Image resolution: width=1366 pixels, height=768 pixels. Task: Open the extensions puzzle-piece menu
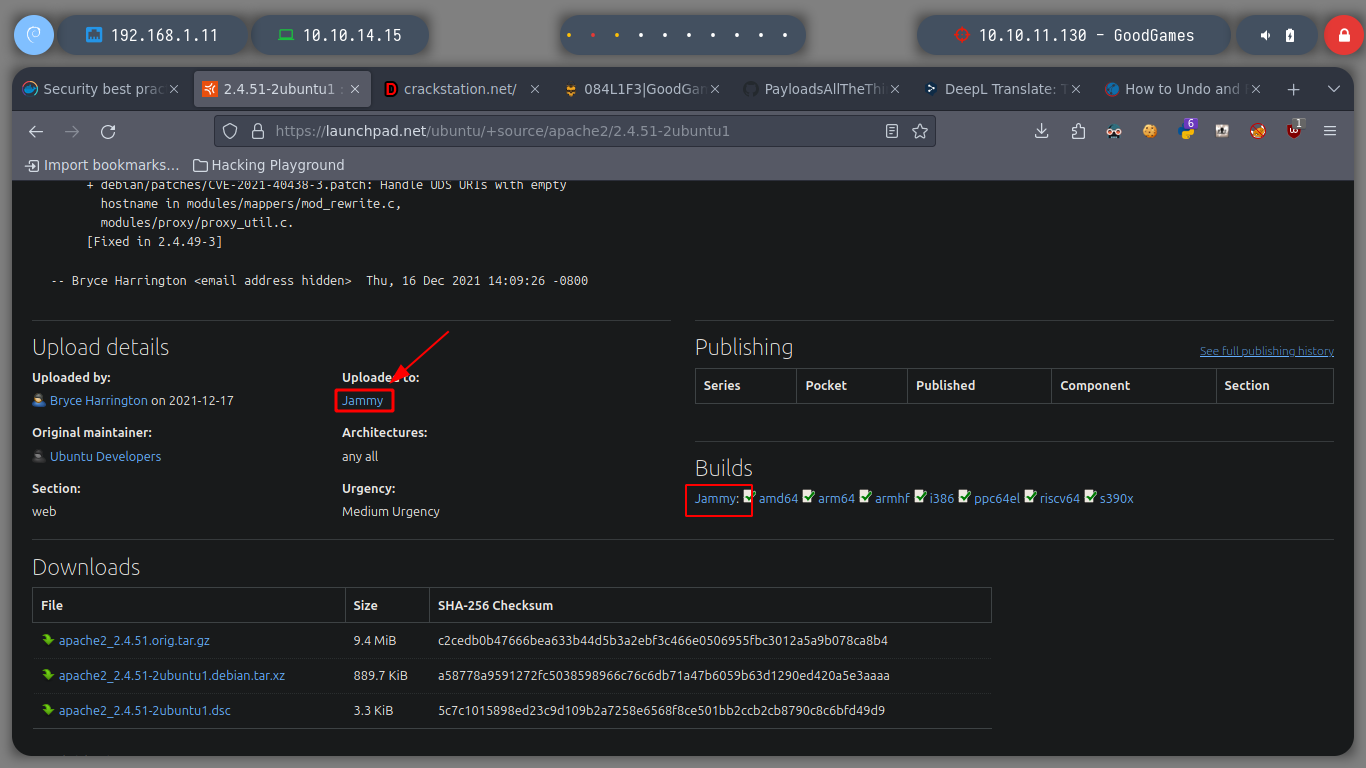tap(1078, 131)
